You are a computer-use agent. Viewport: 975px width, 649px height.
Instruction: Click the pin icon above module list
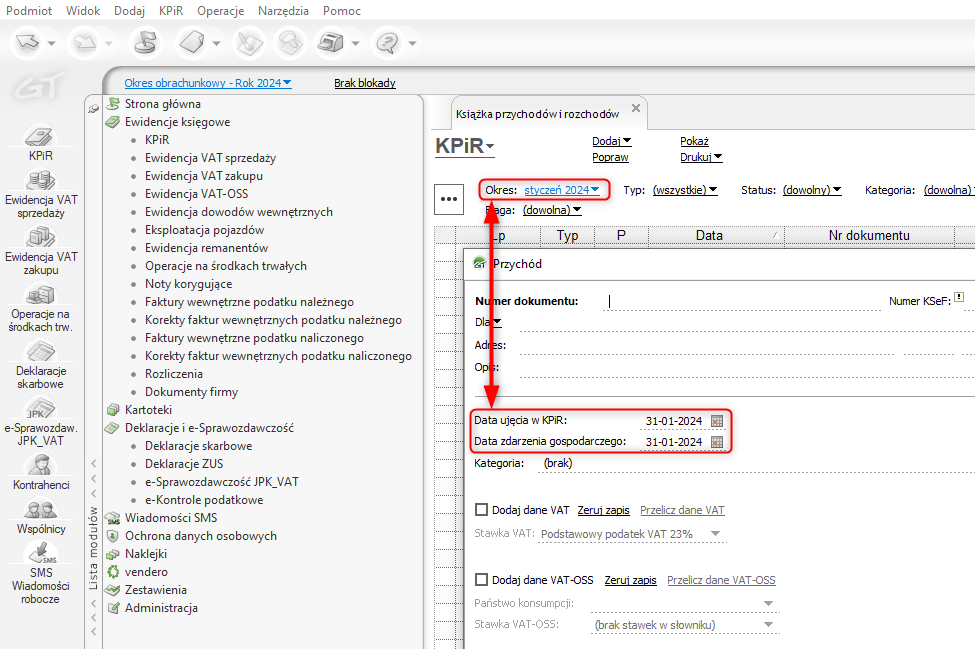[x=93, y=109]
